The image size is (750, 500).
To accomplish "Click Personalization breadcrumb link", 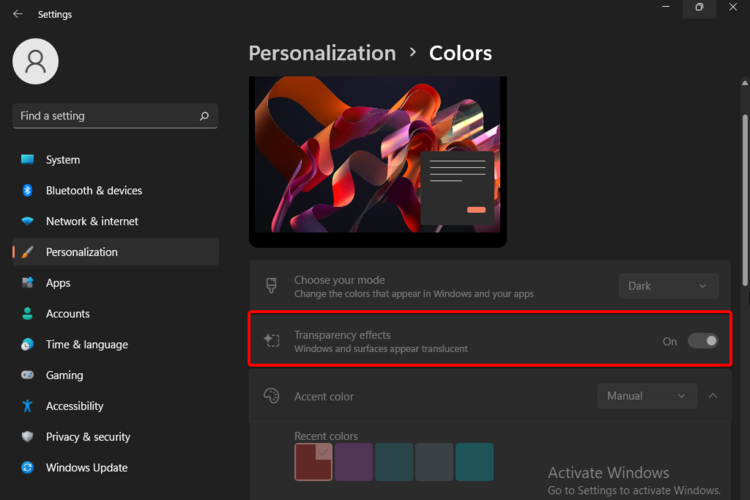I will (322, 53).
